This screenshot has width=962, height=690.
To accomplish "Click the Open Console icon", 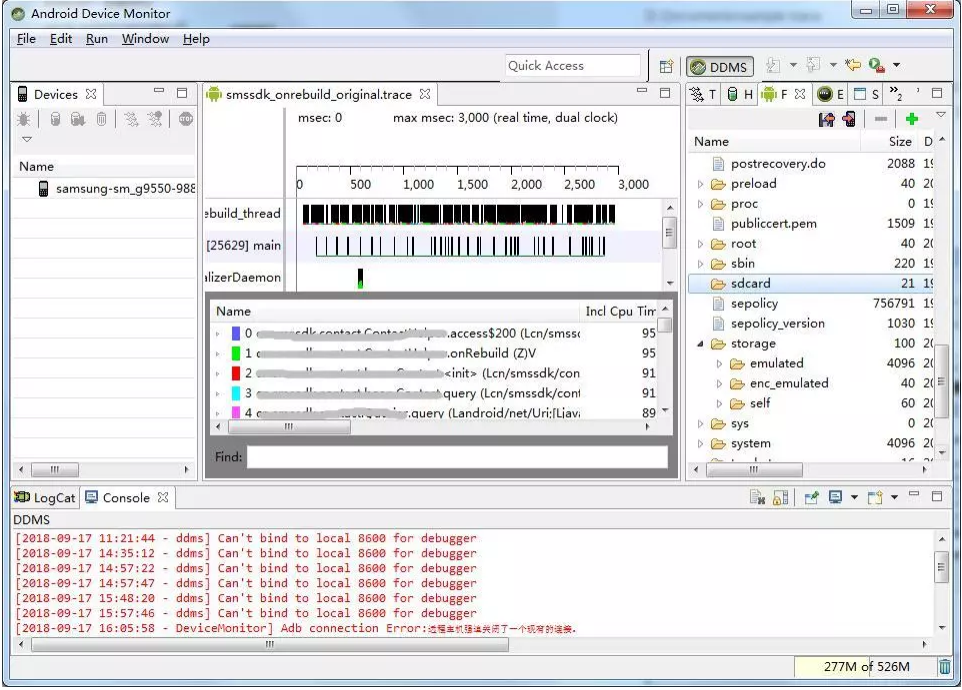I will pos(875,497).
